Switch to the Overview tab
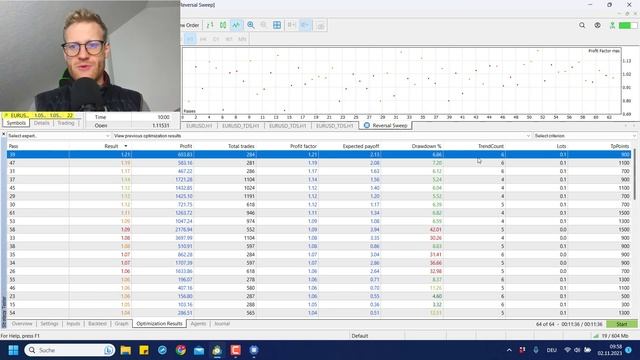The image size is (640, 360). [x=22, y=324]
